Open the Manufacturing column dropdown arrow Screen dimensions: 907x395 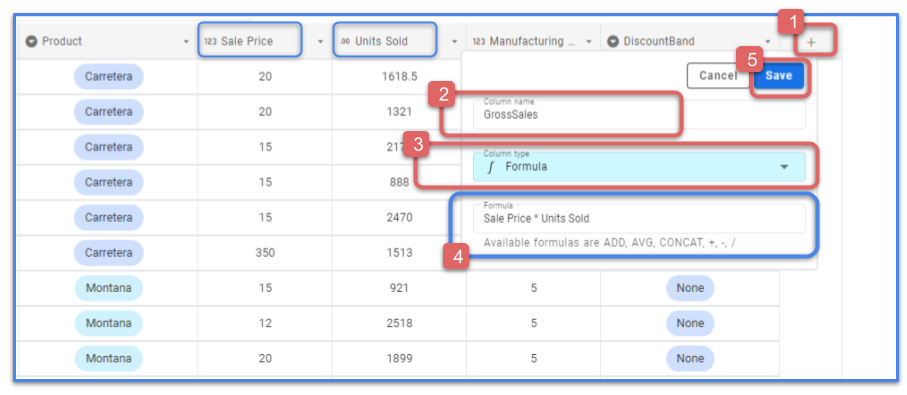(x=589, y=42)
